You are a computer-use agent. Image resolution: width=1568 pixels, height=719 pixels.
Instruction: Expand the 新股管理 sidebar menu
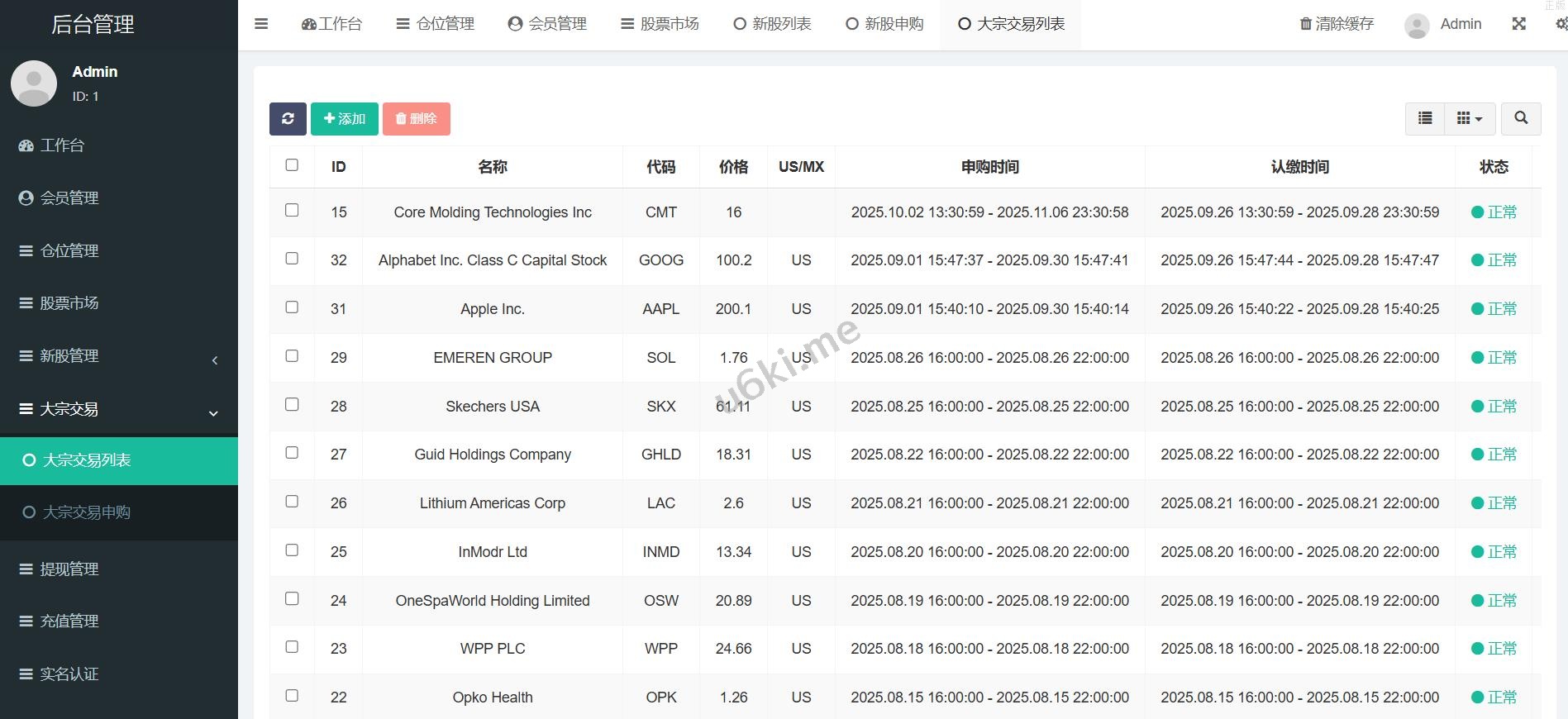click(119, 356)
